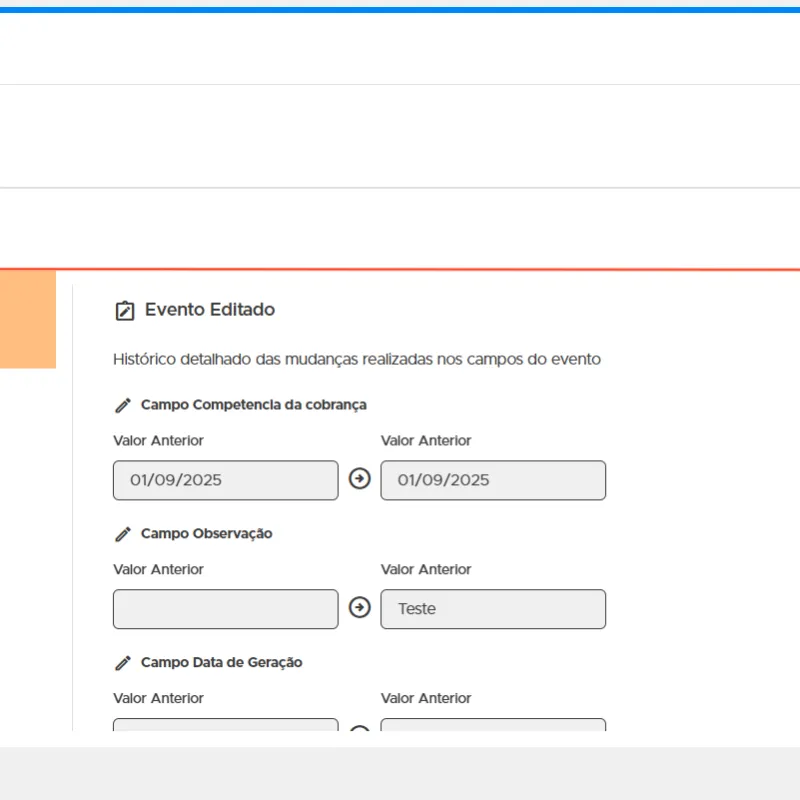Click the Campo Competencia da cobrança label

click(253, 405)
